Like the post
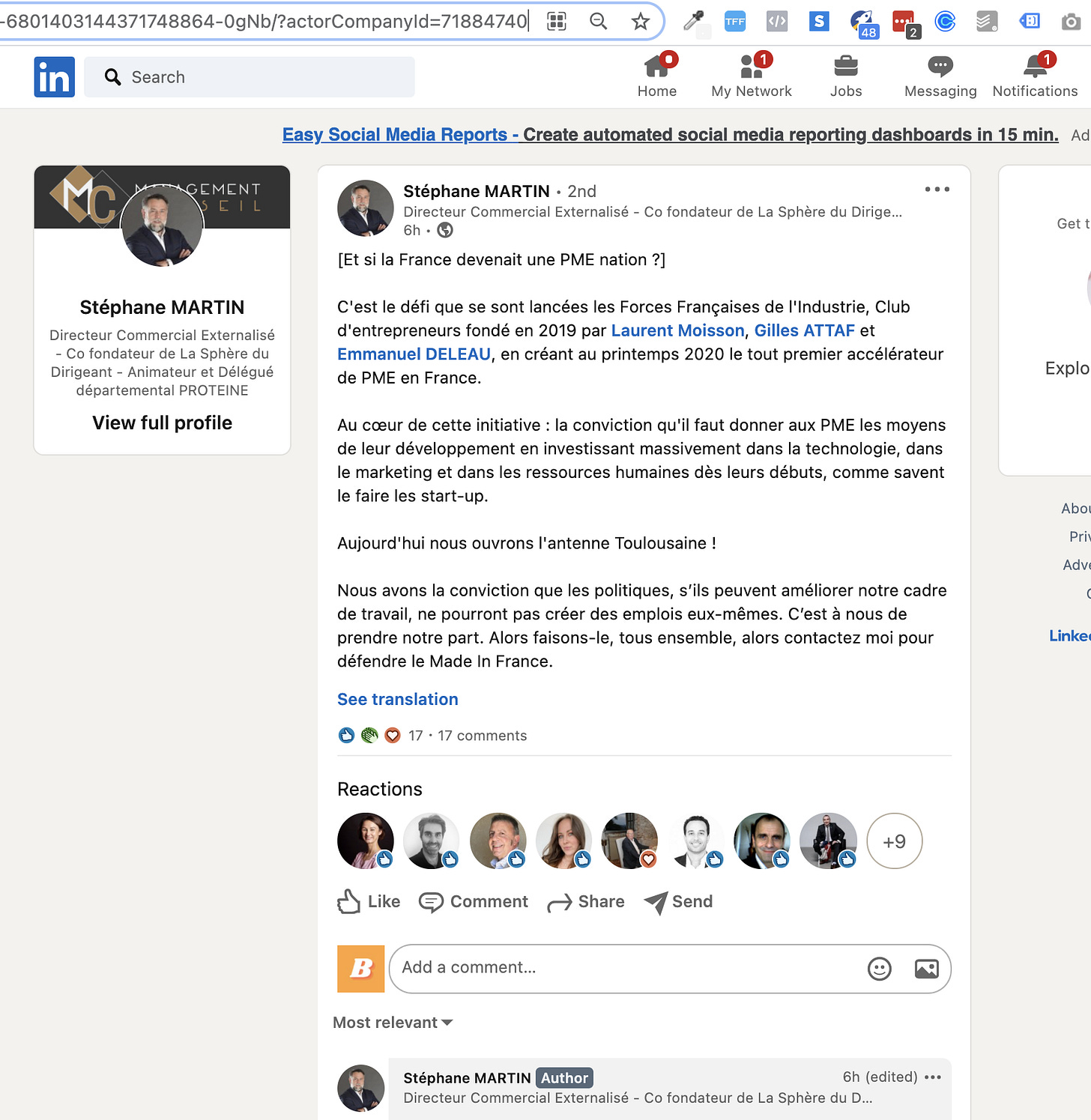Screen dimensions: 1091x1120 click(369, 901)
